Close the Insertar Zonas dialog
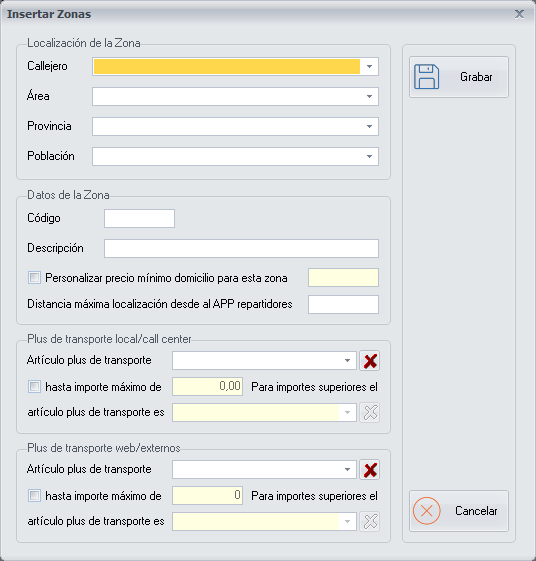536x561 pixels. [519, 14]
